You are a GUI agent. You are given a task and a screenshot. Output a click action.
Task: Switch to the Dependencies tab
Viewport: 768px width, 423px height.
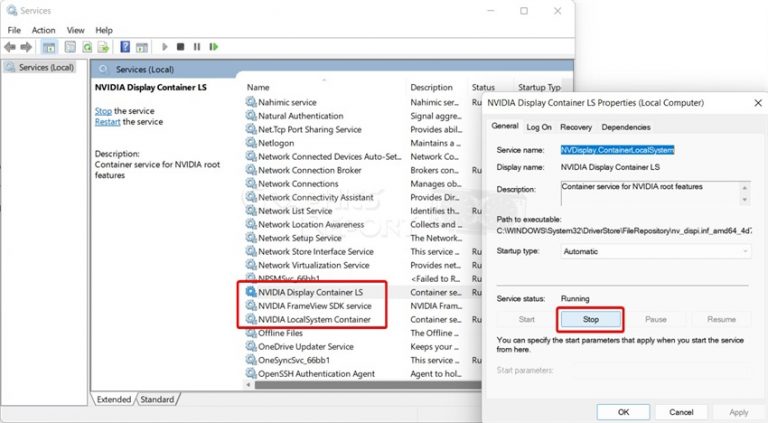click(626, 127)
